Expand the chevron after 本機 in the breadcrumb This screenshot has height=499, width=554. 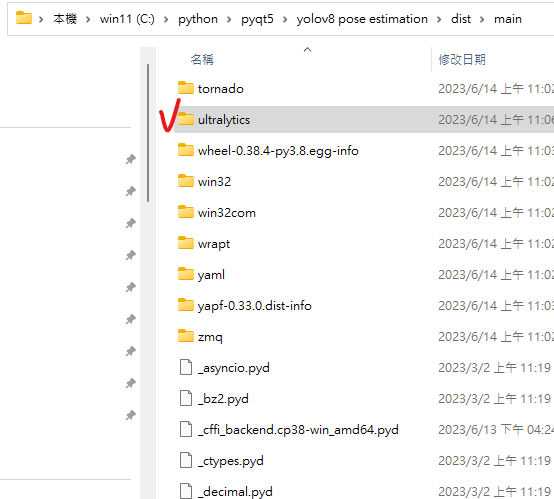tap(88, 19)
